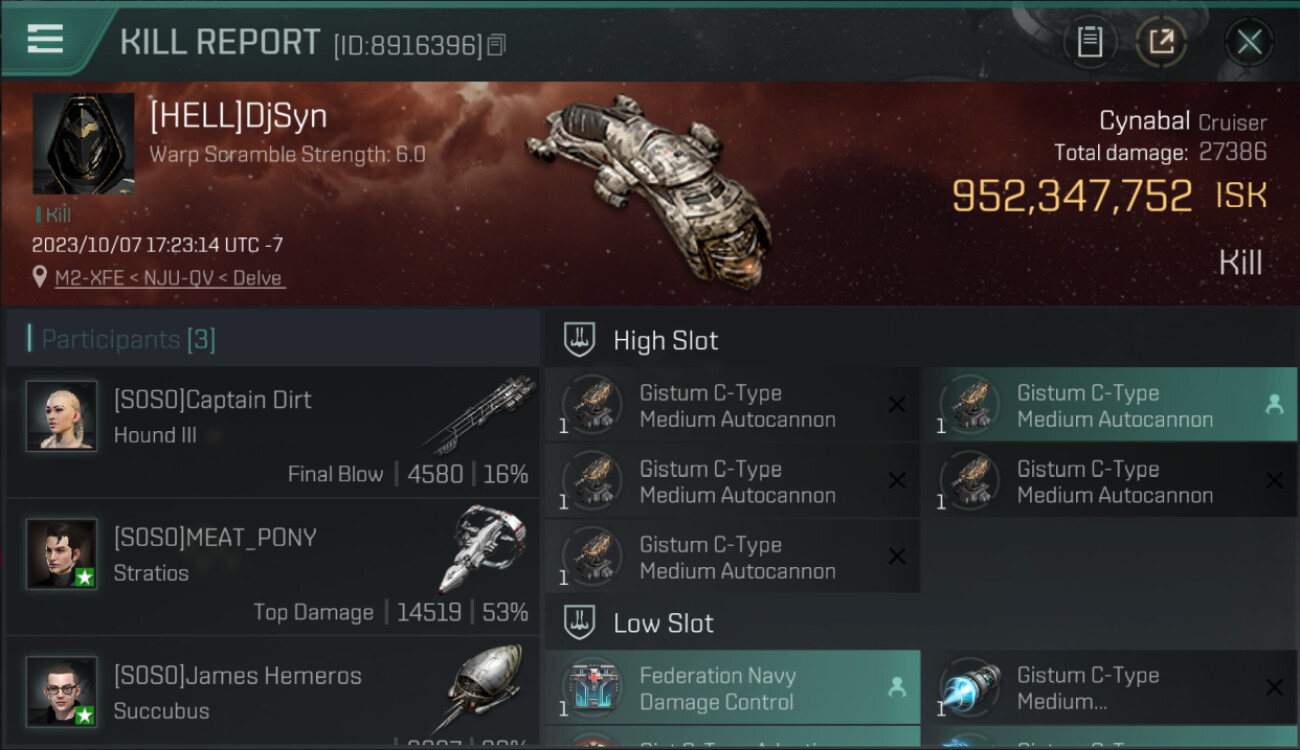This screenshot has width=1300, height=750.
Task: Copy the kill report ID icon
Action: [x=497, y=45]
